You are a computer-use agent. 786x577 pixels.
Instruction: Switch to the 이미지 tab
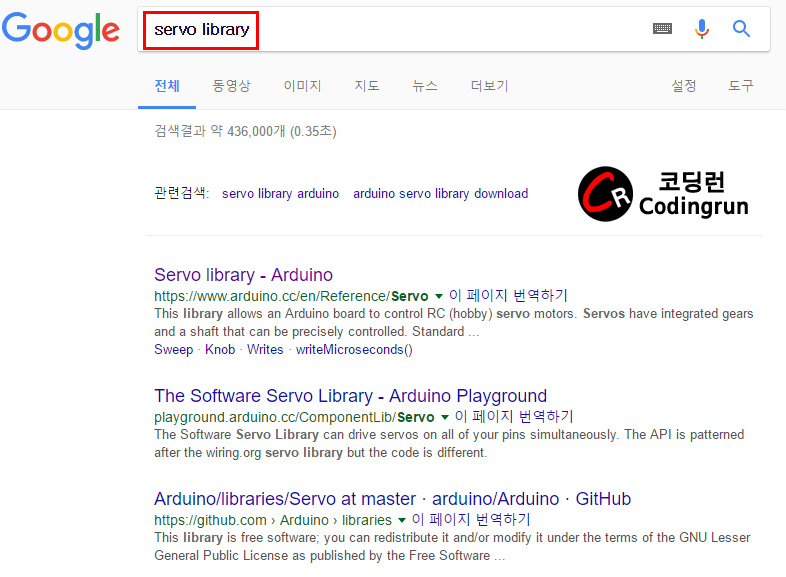302,86
